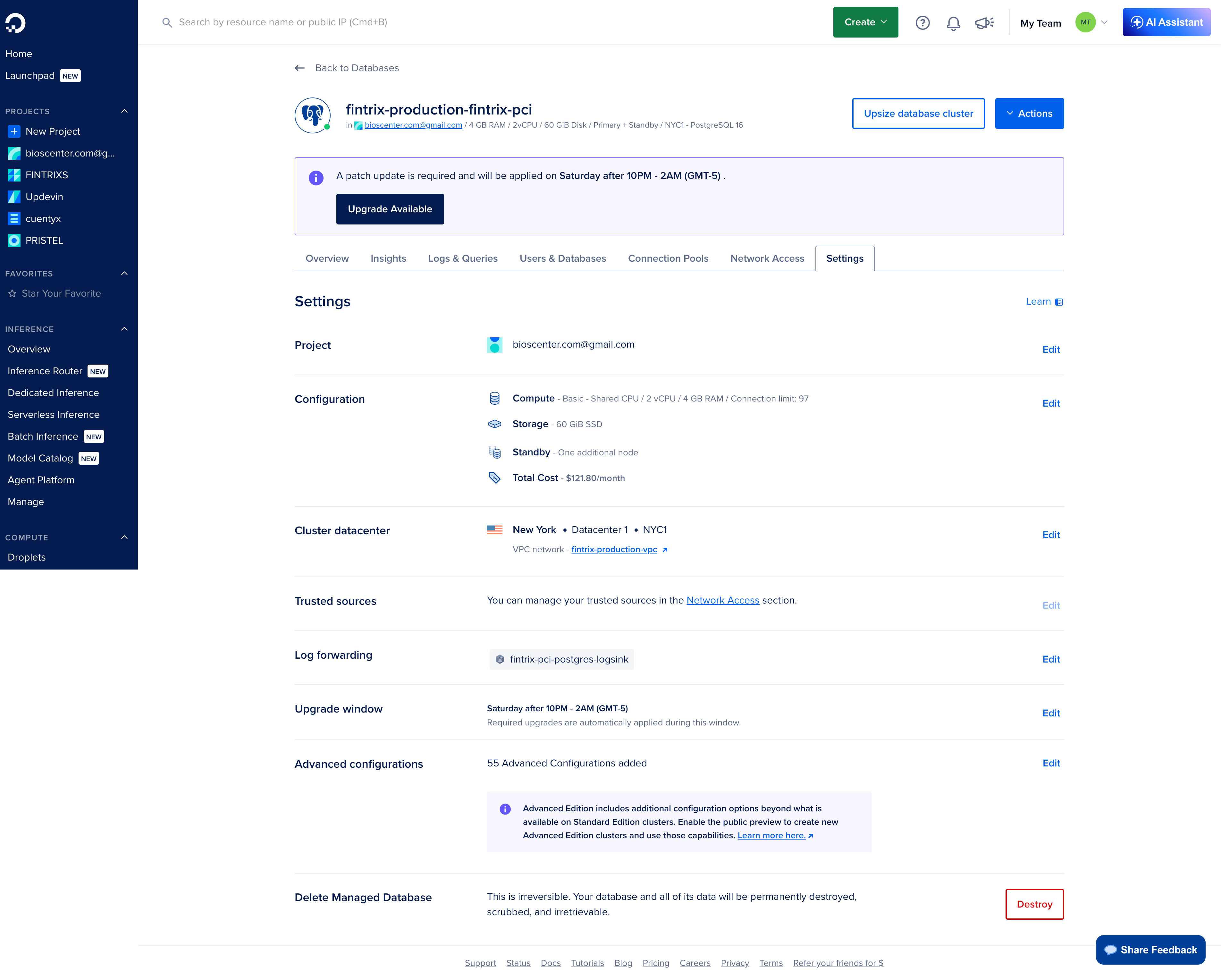The image size is (1221, 980).
Task: Switch to the Insights tab
Action: point(388,258)
